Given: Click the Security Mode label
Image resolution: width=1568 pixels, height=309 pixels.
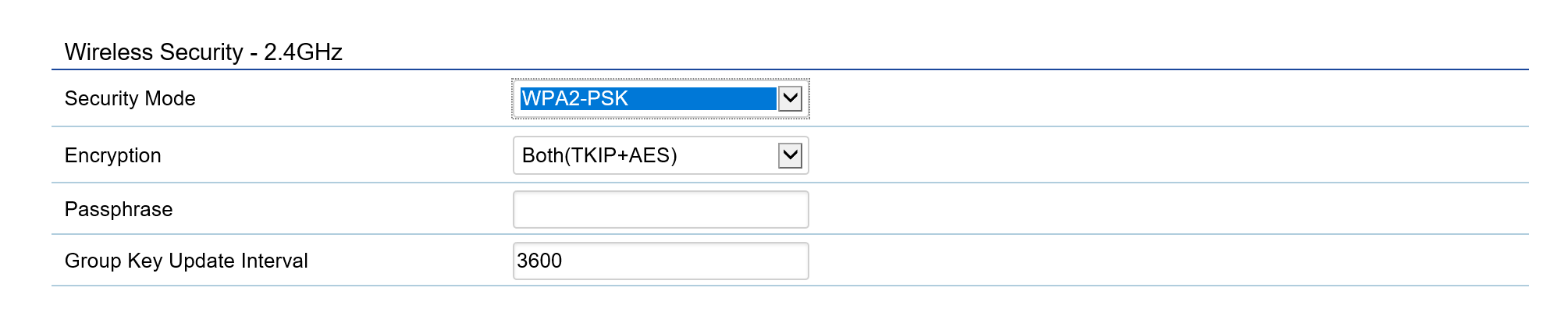Looking at the screenshot, I should pos(130,98).
